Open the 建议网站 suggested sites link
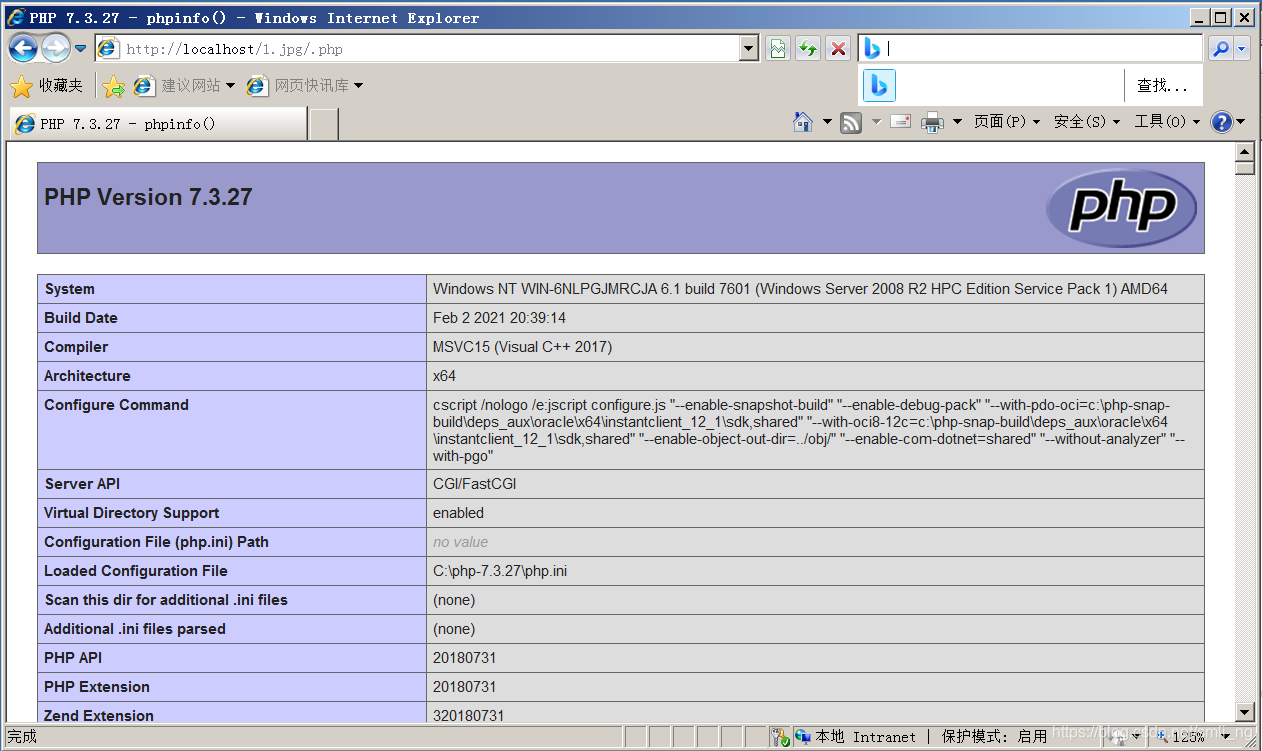This screenshot has width=1262, height=751. click(184, 86)
